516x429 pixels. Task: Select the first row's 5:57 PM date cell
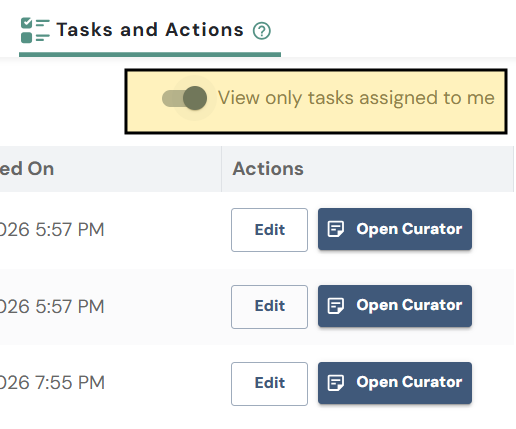pos(52,230)
